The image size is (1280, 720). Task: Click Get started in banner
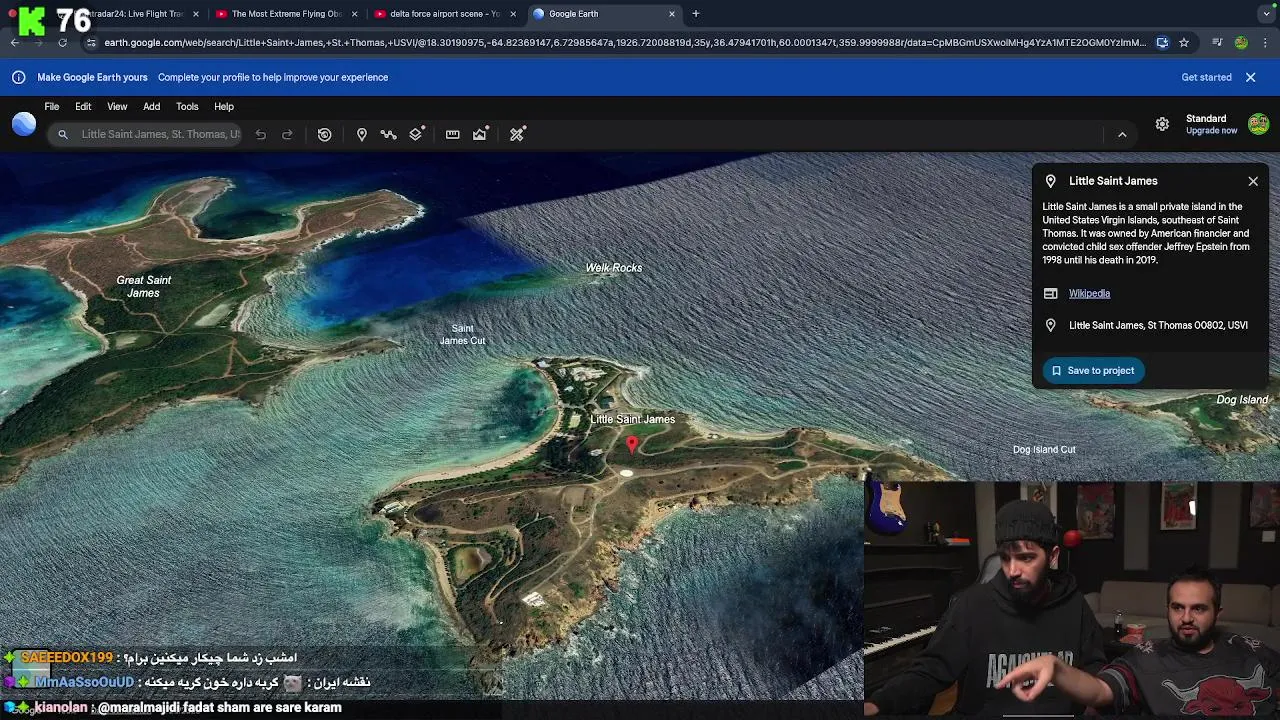pyautogui.click(x=1207, y=77)
